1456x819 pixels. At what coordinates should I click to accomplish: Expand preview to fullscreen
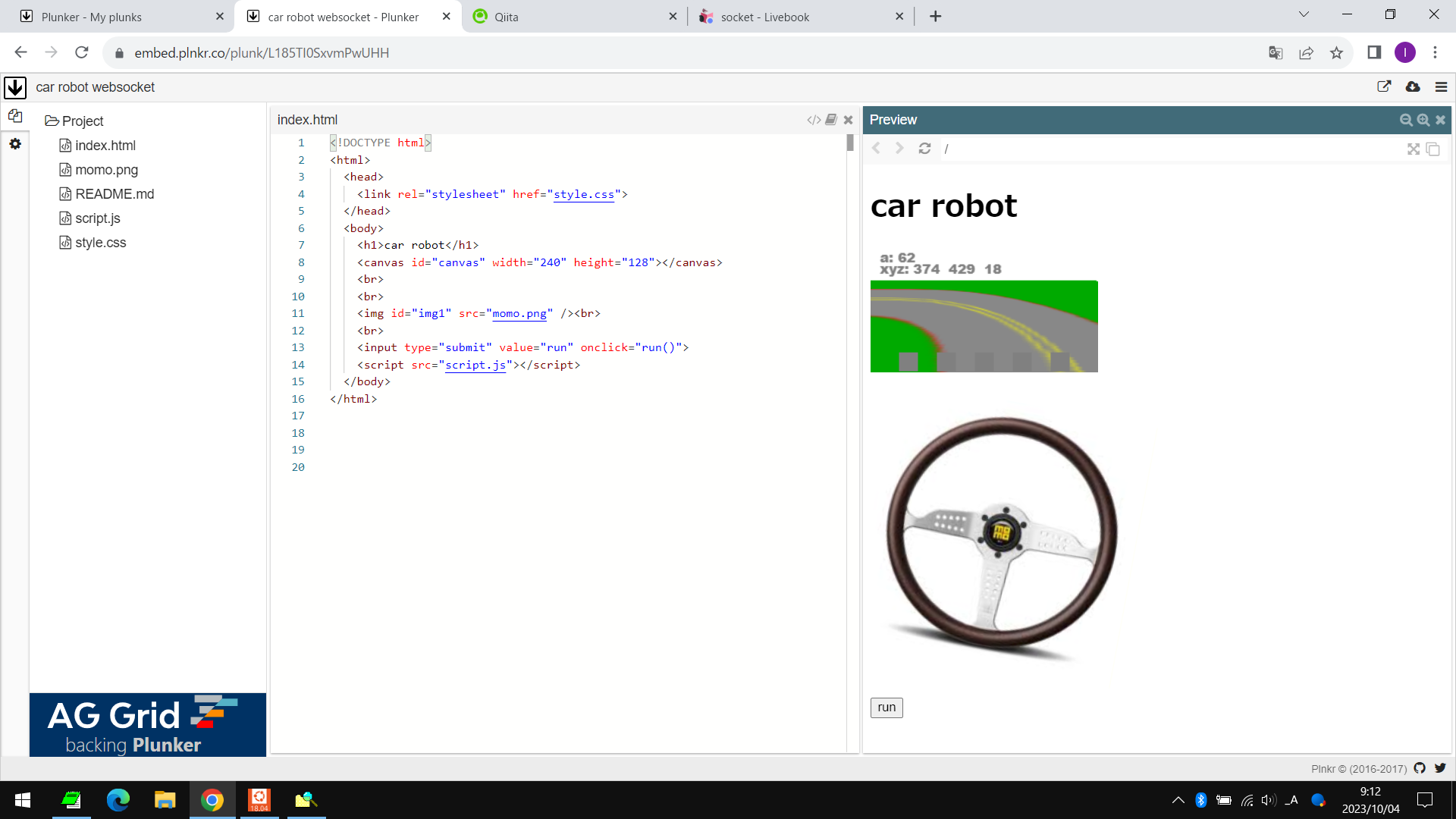tap(1414, 149)
